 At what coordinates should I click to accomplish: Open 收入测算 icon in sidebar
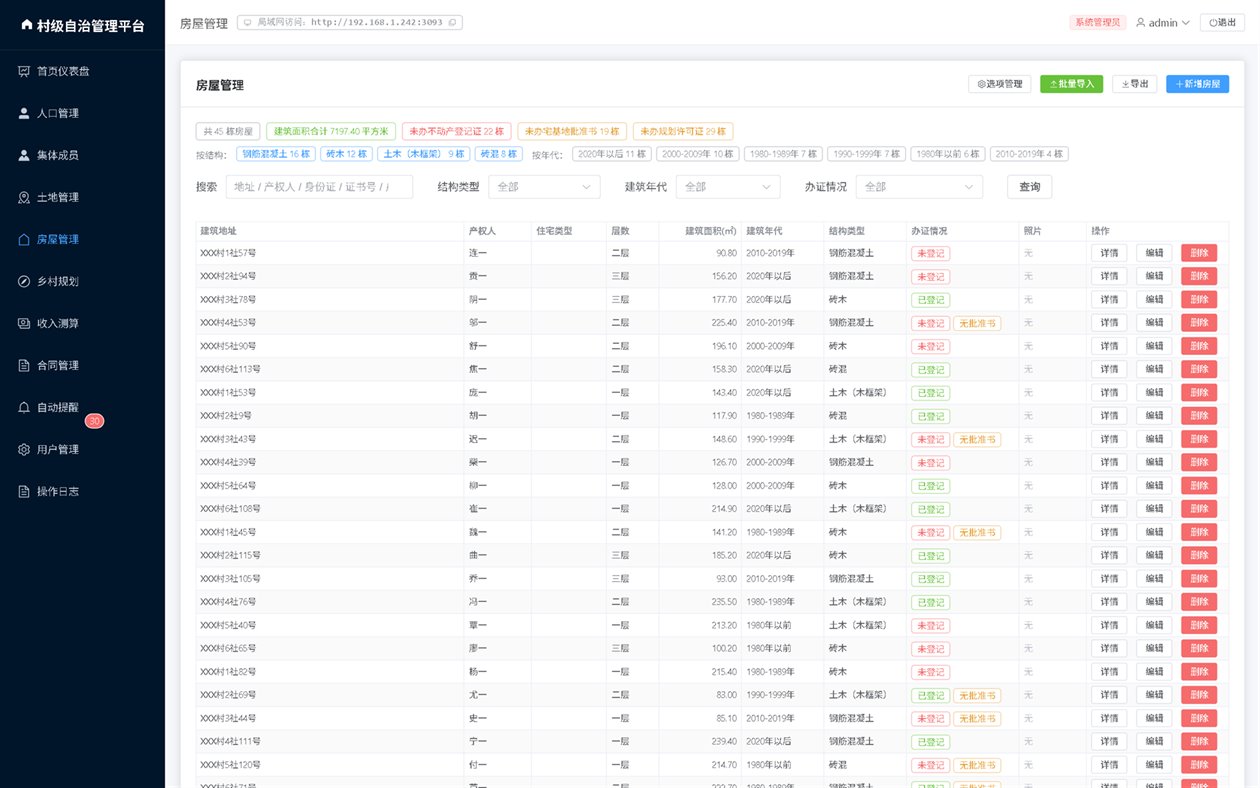pyautogui.click(x=24, y=323)
